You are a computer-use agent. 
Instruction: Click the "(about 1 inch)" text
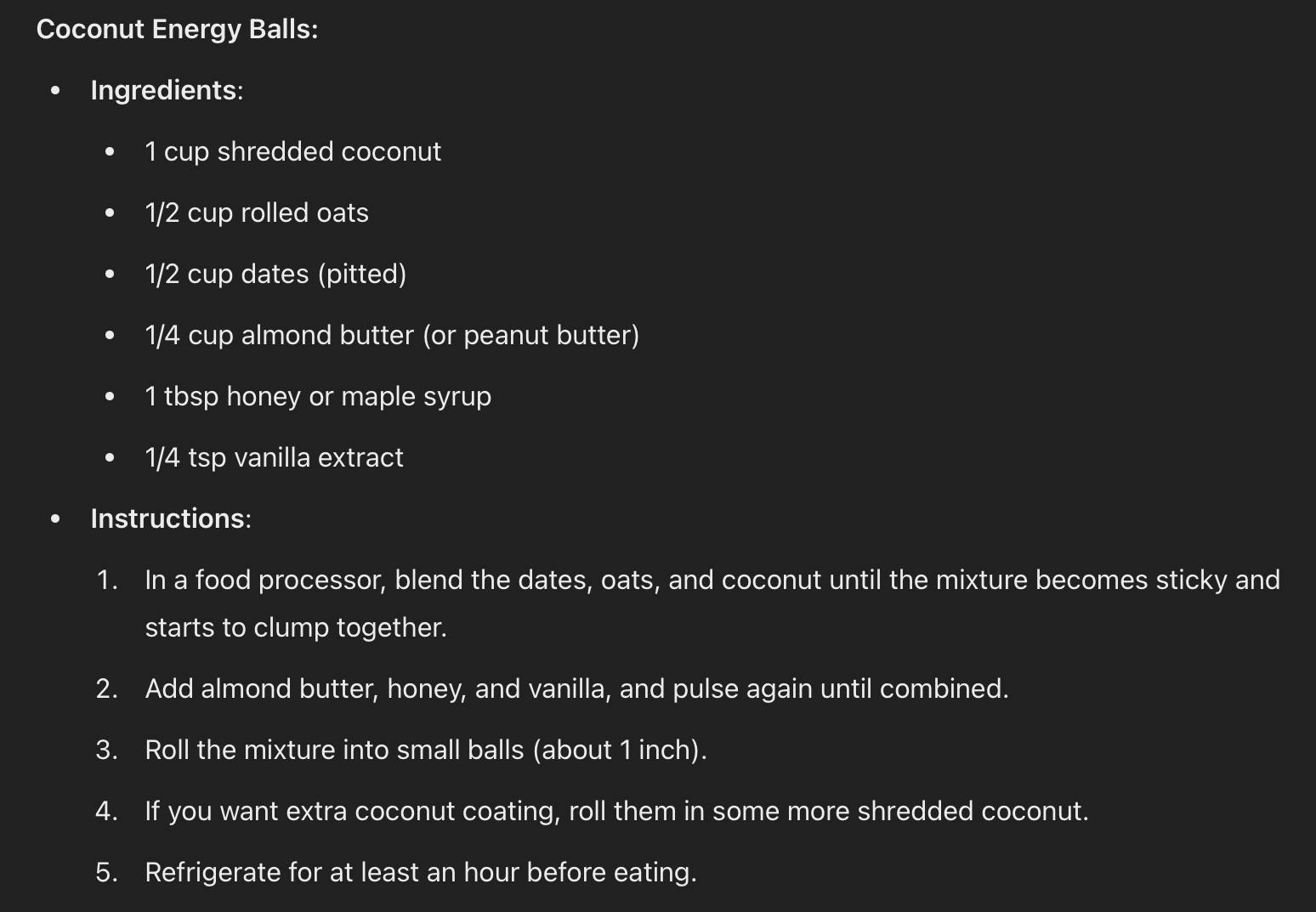(x=620, y=750)
